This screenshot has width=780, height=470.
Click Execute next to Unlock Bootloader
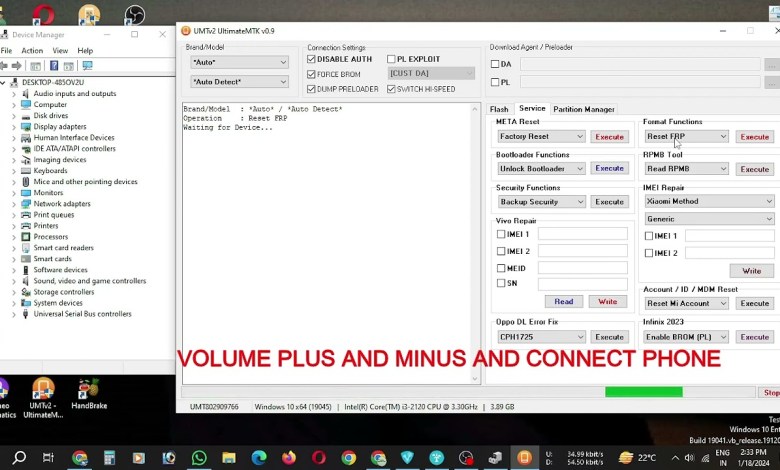click(x=609, y=169)
